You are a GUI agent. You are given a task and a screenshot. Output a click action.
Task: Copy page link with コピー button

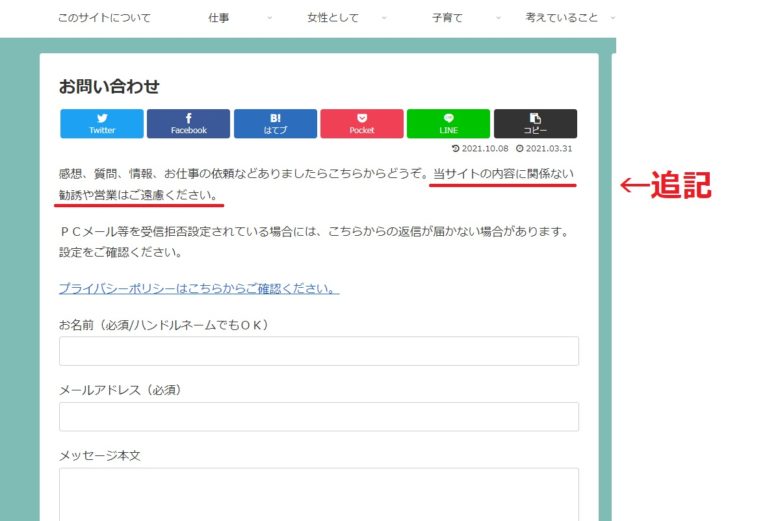click(x=535, y=123)
